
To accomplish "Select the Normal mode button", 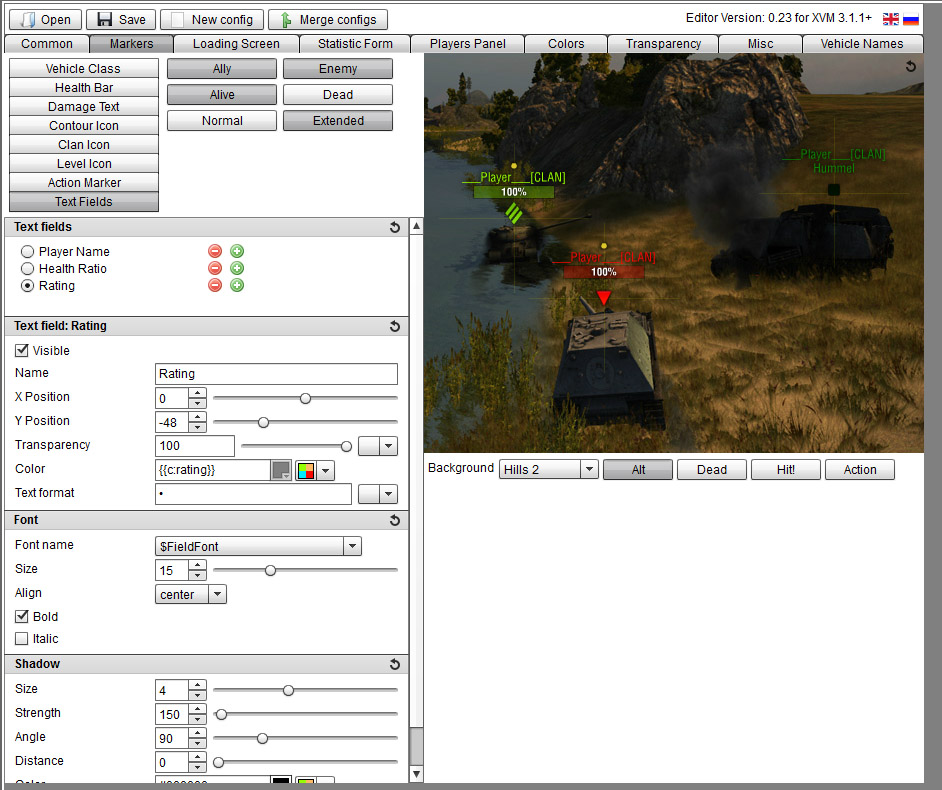I will (222, 120).
